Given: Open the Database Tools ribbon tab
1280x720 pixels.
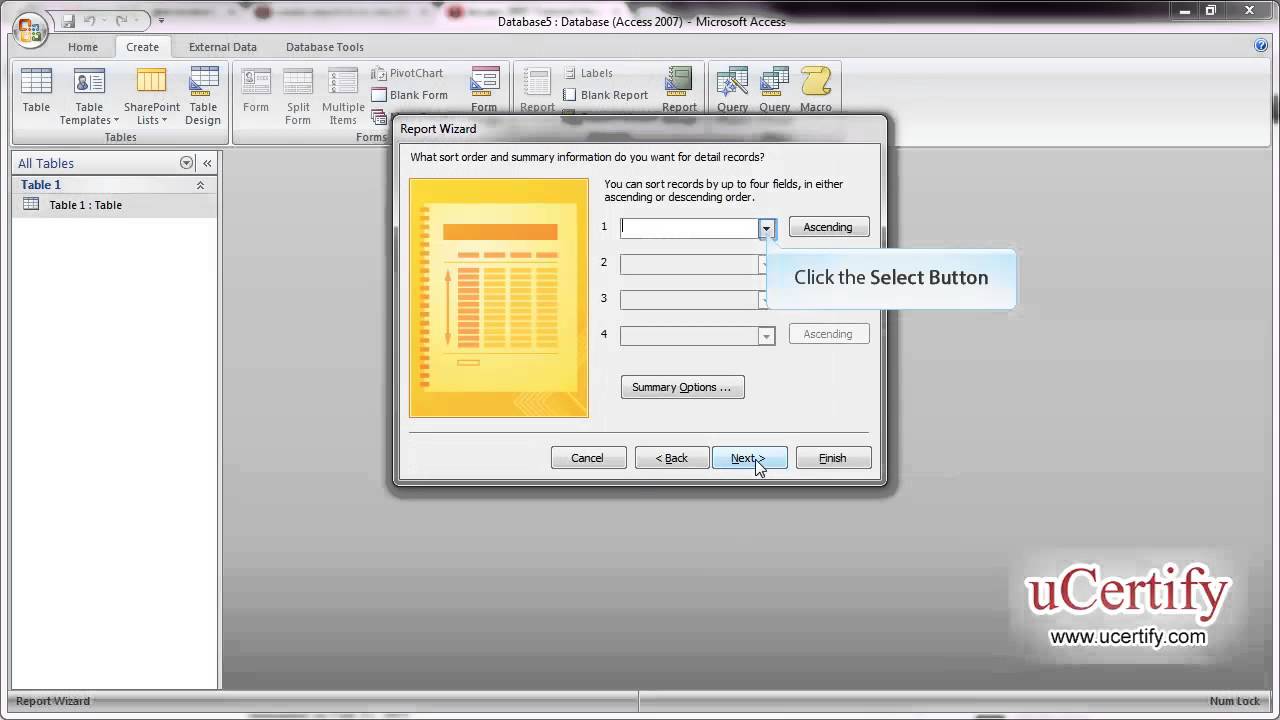Looking at the screenshot, I should pyautogui.click(x=325, y=47).
